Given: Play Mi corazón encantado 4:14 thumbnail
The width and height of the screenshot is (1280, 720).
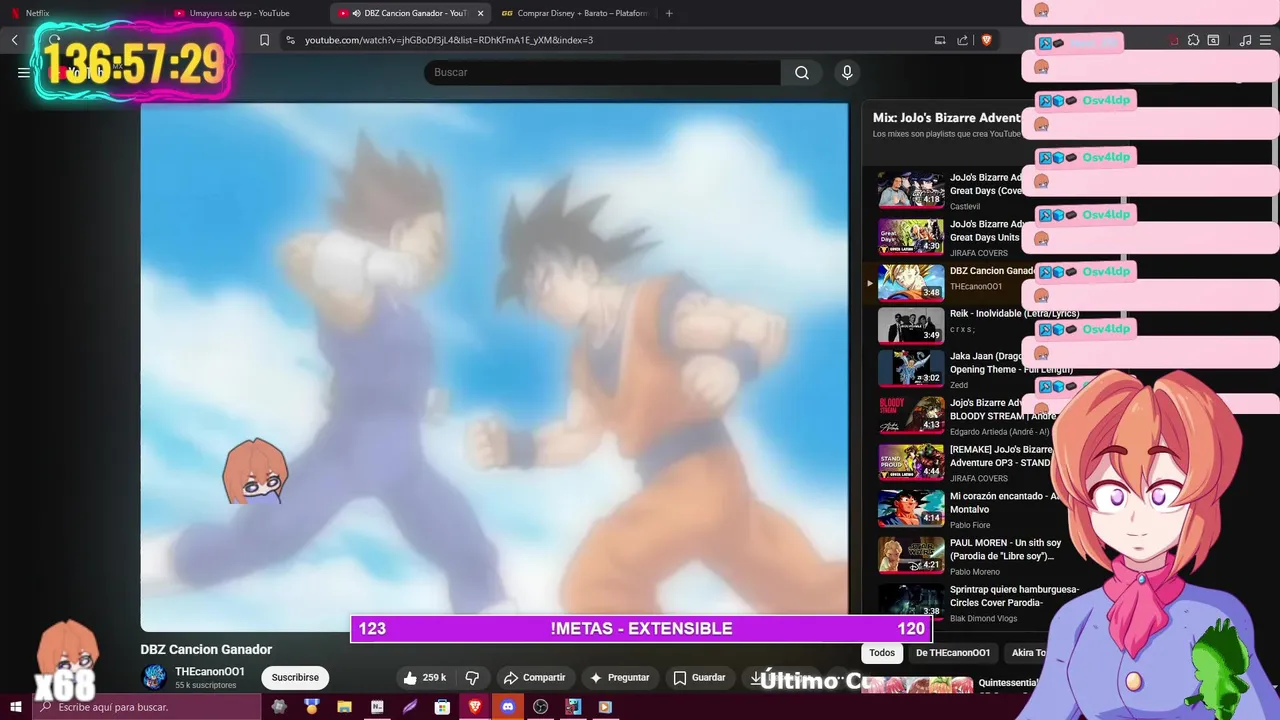Looking at the screenshot, I should coord(911,508).
